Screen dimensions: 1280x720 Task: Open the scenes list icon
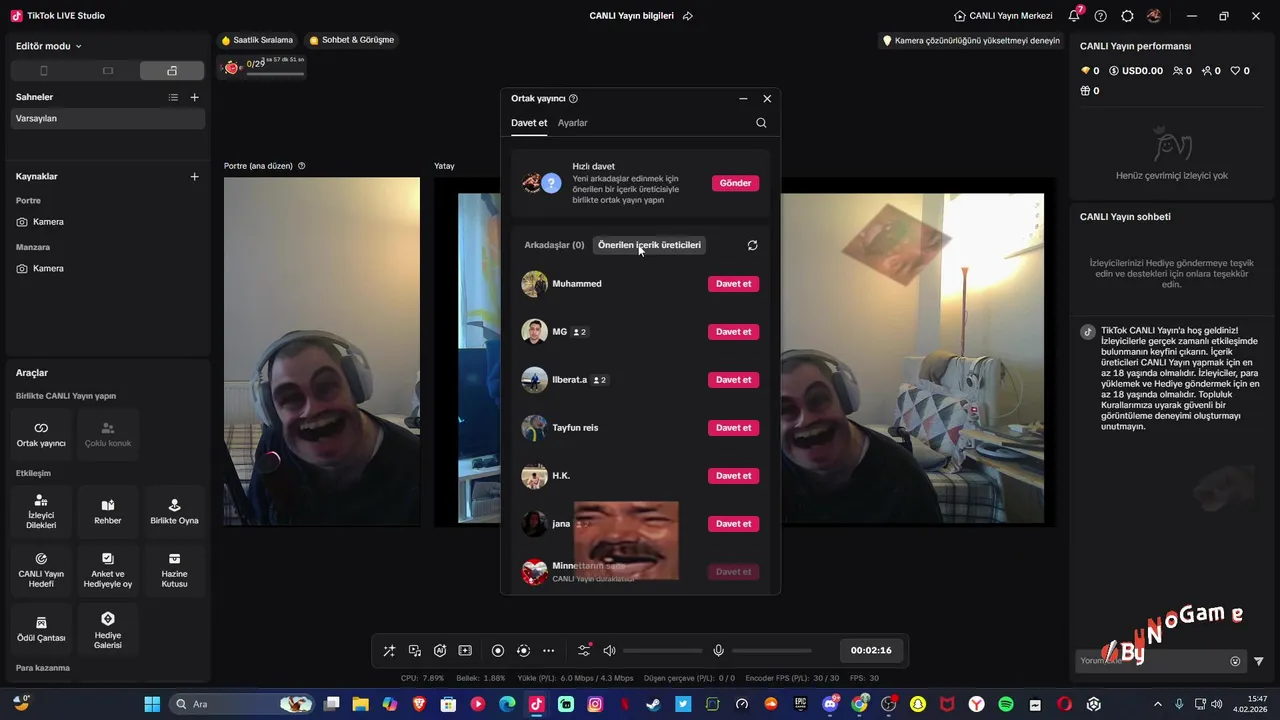click(173, 97)
